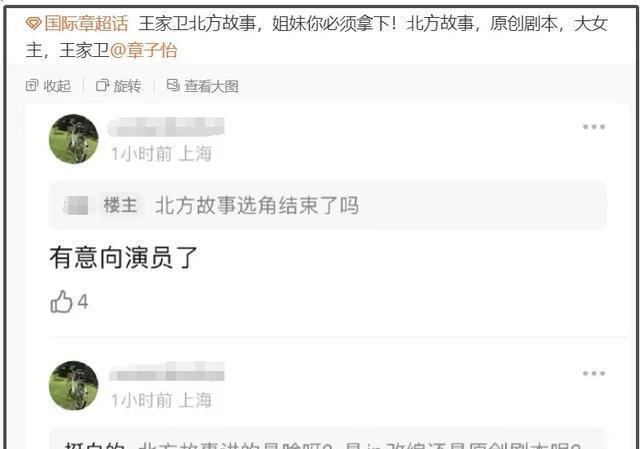This screenshot has height=449, width=640.
Task: Click the second commenter's blurred username
Action: point(167,372)
